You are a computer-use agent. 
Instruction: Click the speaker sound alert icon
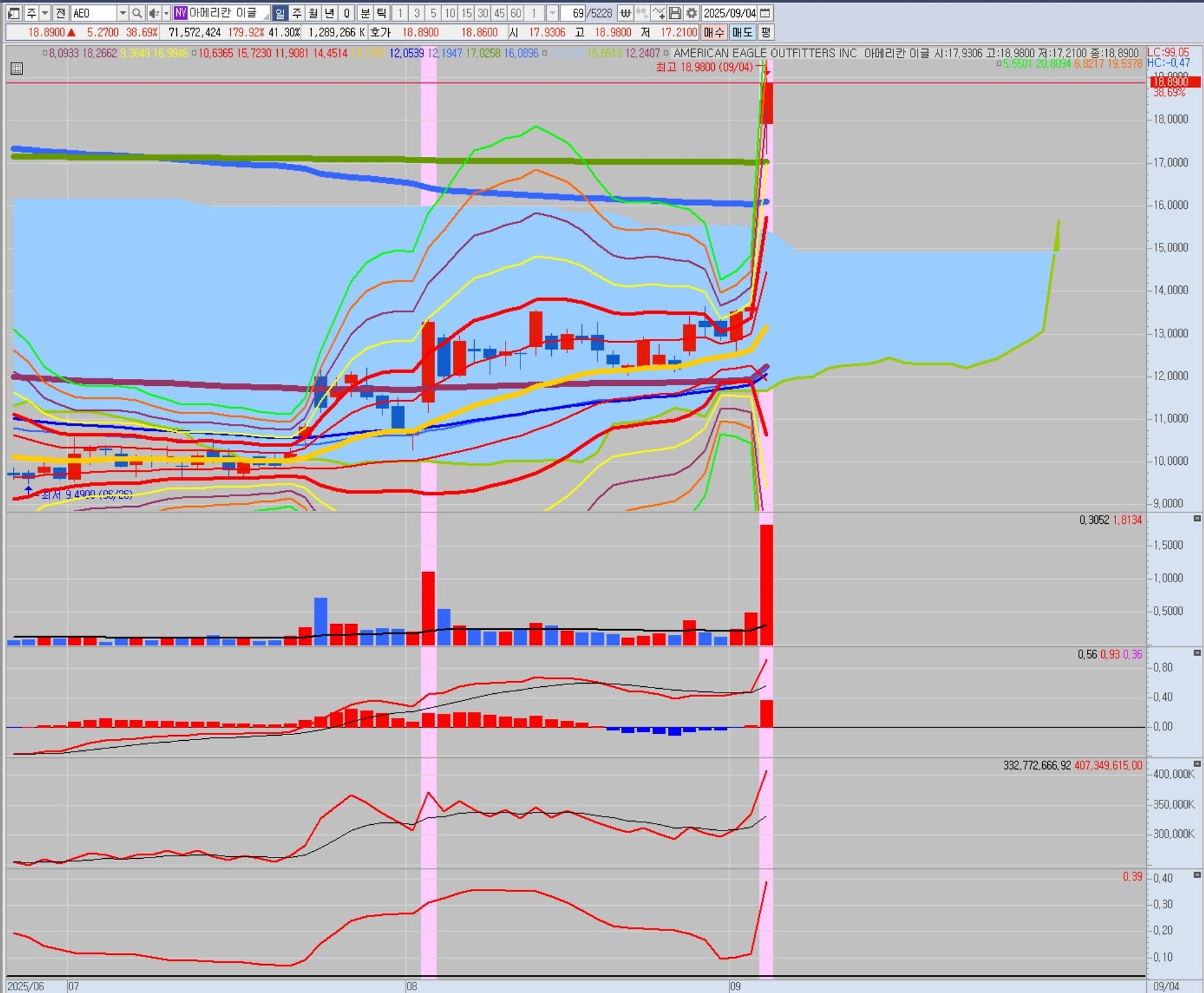pos(153,13)
